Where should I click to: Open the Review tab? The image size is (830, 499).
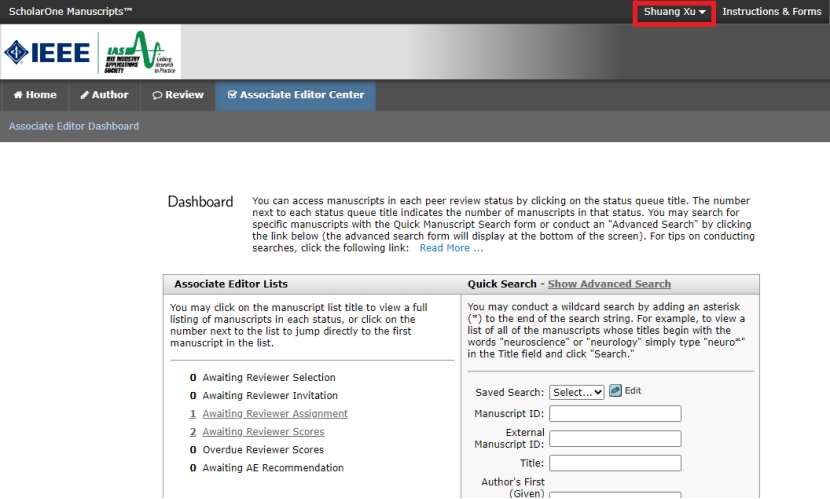tap(178, 95)
